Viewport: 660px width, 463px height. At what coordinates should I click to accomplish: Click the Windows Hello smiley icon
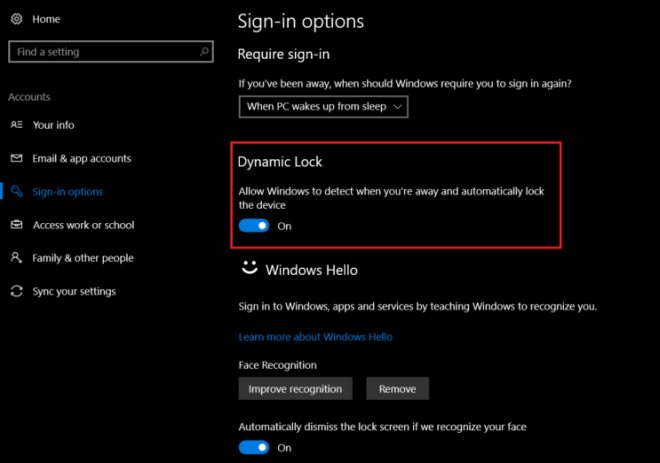(249, 268)
